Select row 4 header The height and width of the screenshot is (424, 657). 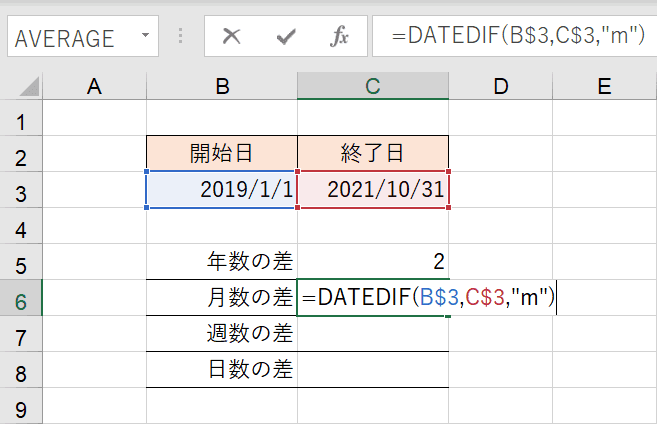[21, 226]
